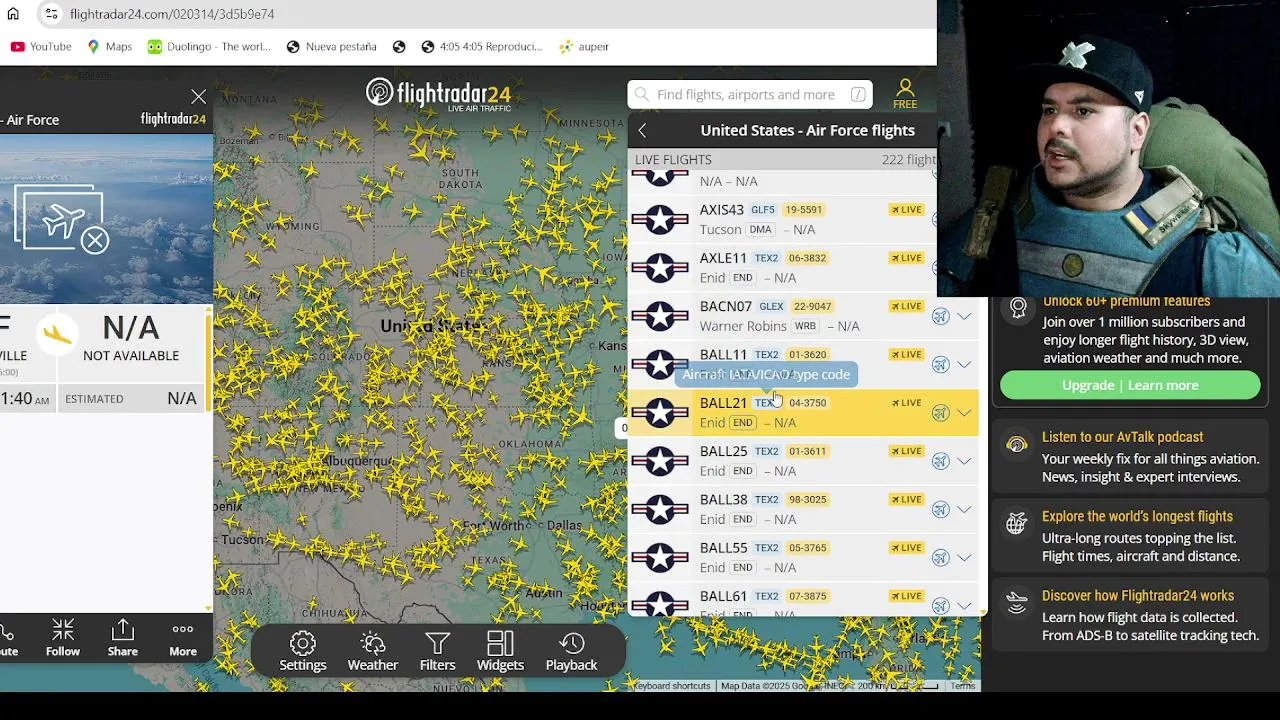
Task: Show BALL55 on map icon
Action: [x=940, y=557]
